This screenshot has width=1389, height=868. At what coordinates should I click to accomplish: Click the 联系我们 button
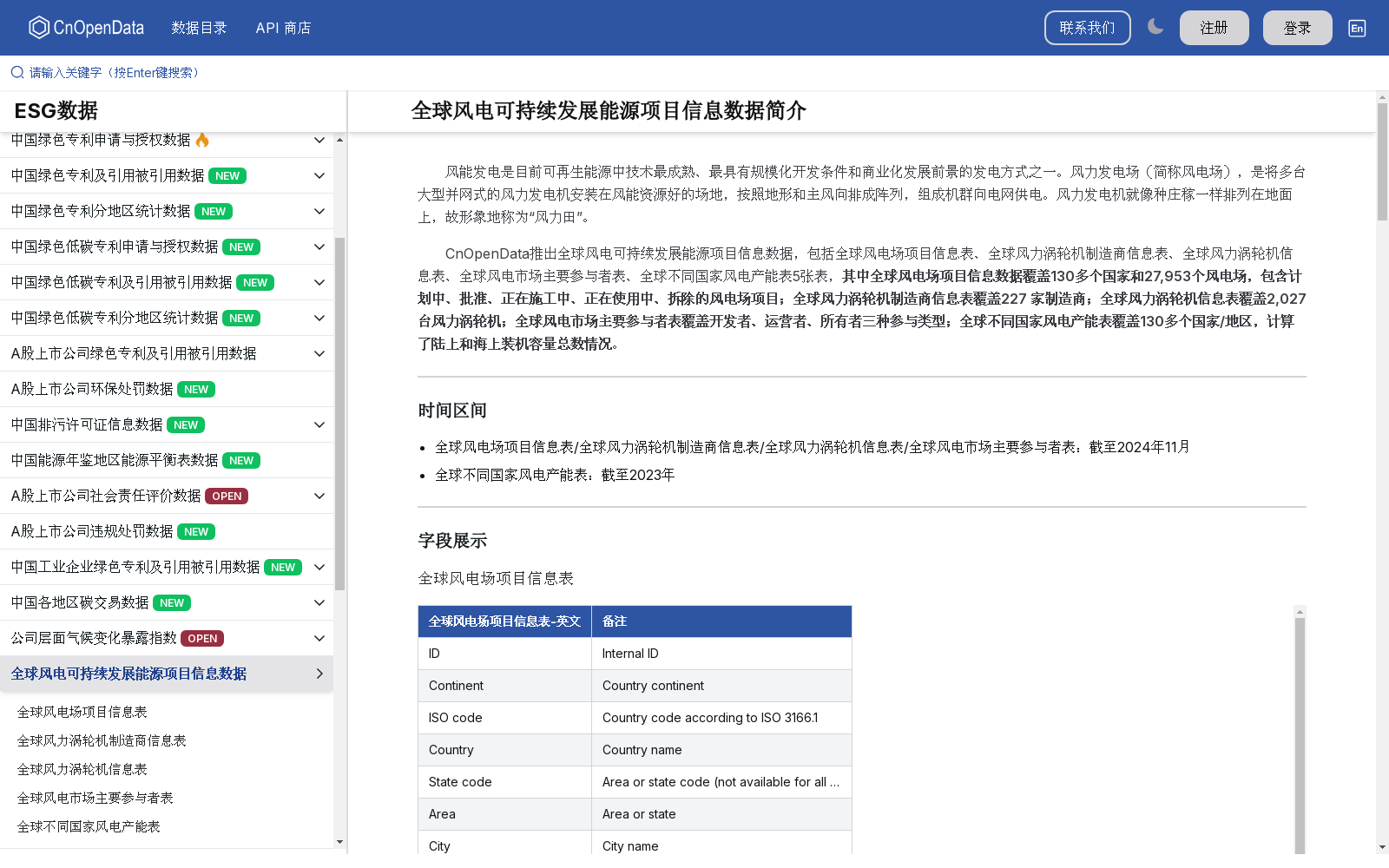[1087, 28]
